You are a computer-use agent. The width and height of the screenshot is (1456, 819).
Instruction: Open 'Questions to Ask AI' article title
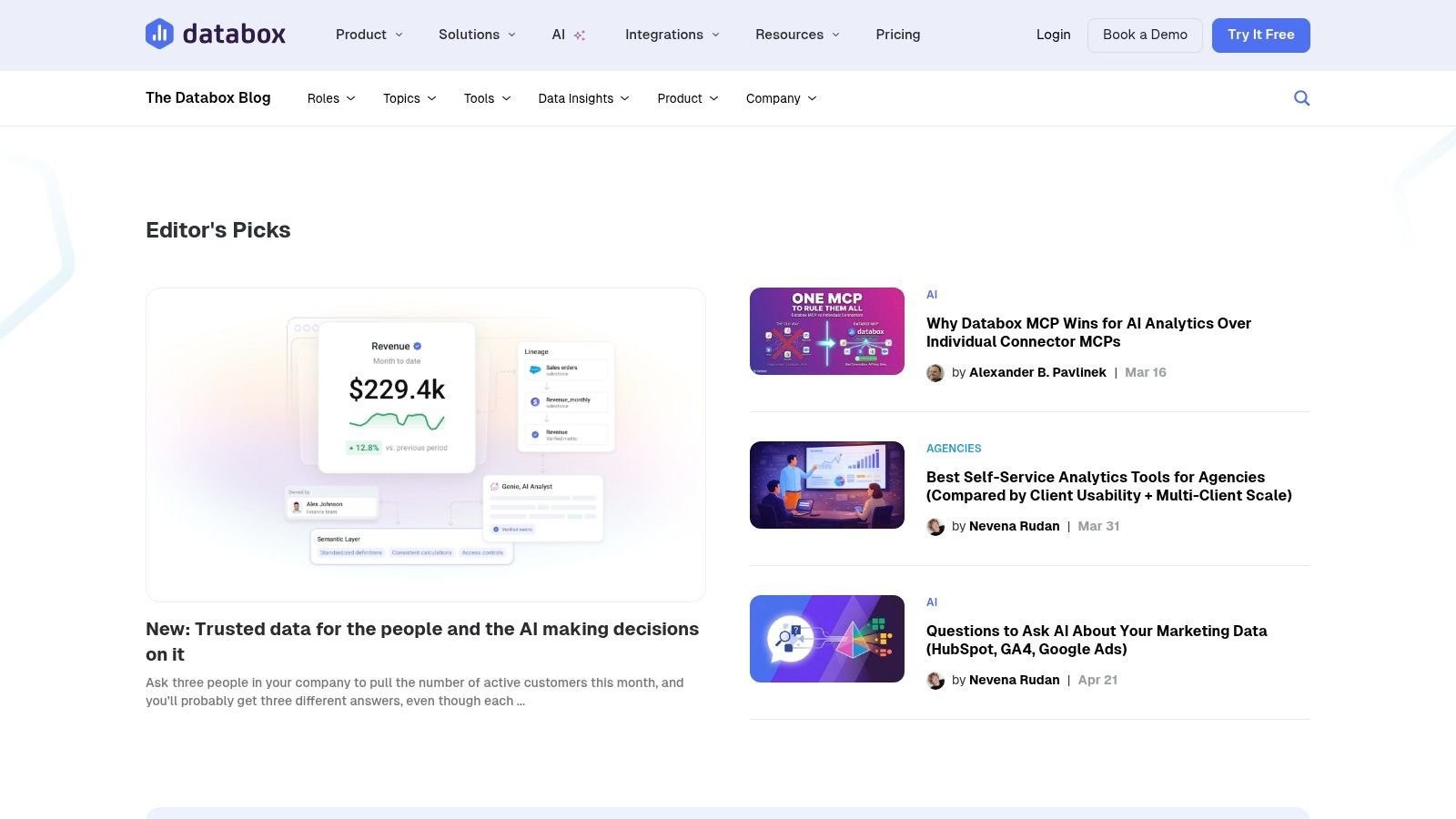[x=1097, y=640]
